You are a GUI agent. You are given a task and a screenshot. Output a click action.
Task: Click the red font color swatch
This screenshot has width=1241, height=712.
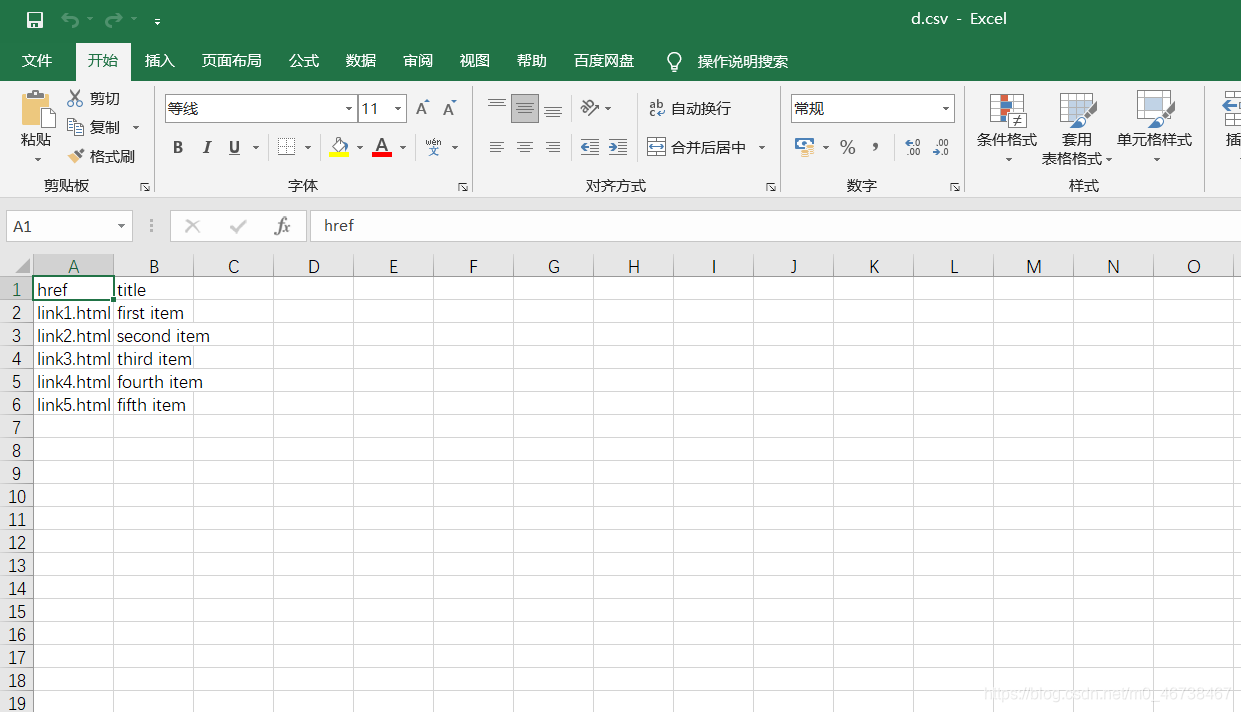[381, 154]
